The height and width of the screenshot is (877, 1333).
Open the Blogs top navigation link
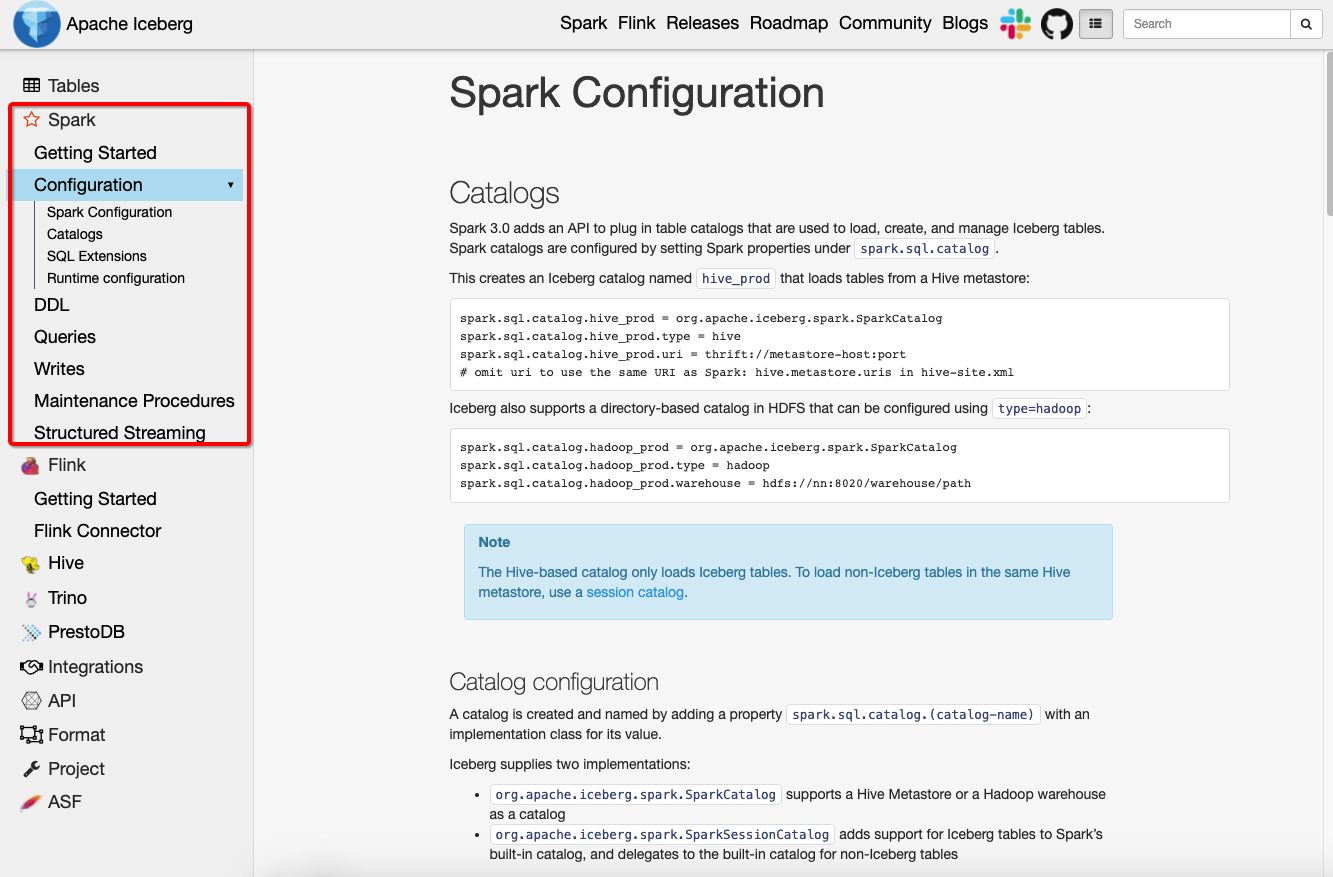pos(965,23)
